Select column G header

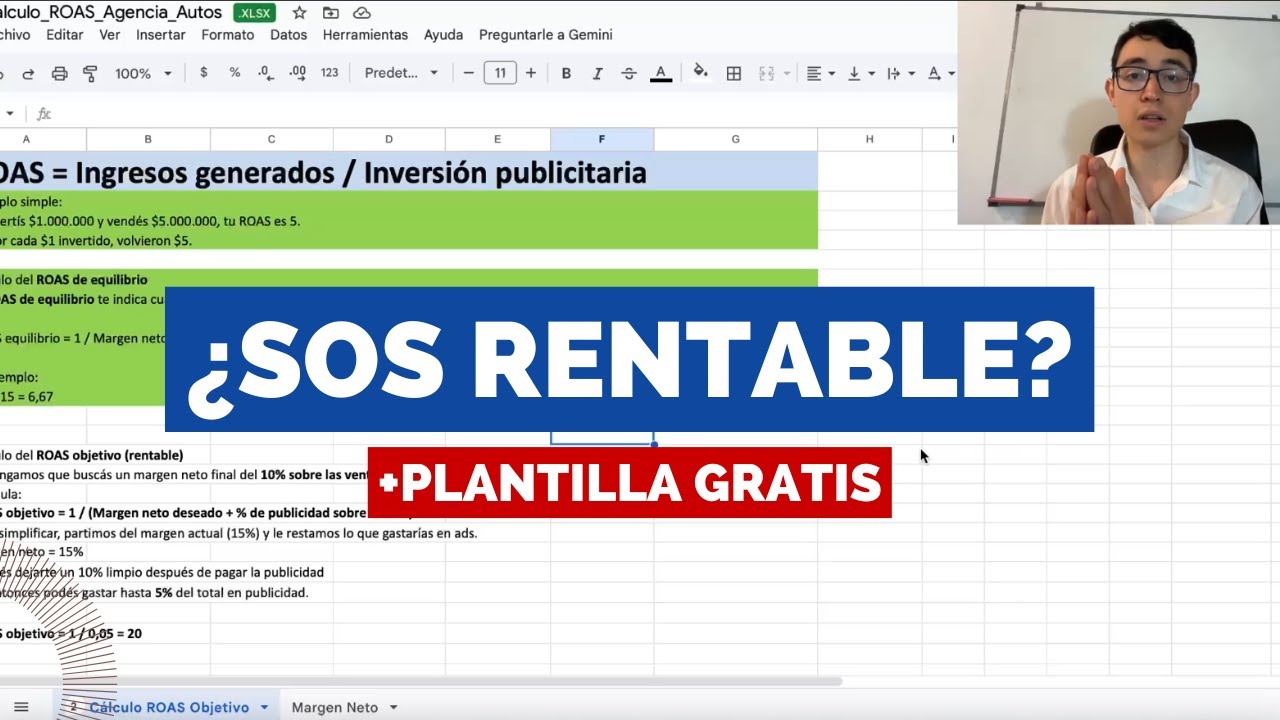[x=735, y=139]
